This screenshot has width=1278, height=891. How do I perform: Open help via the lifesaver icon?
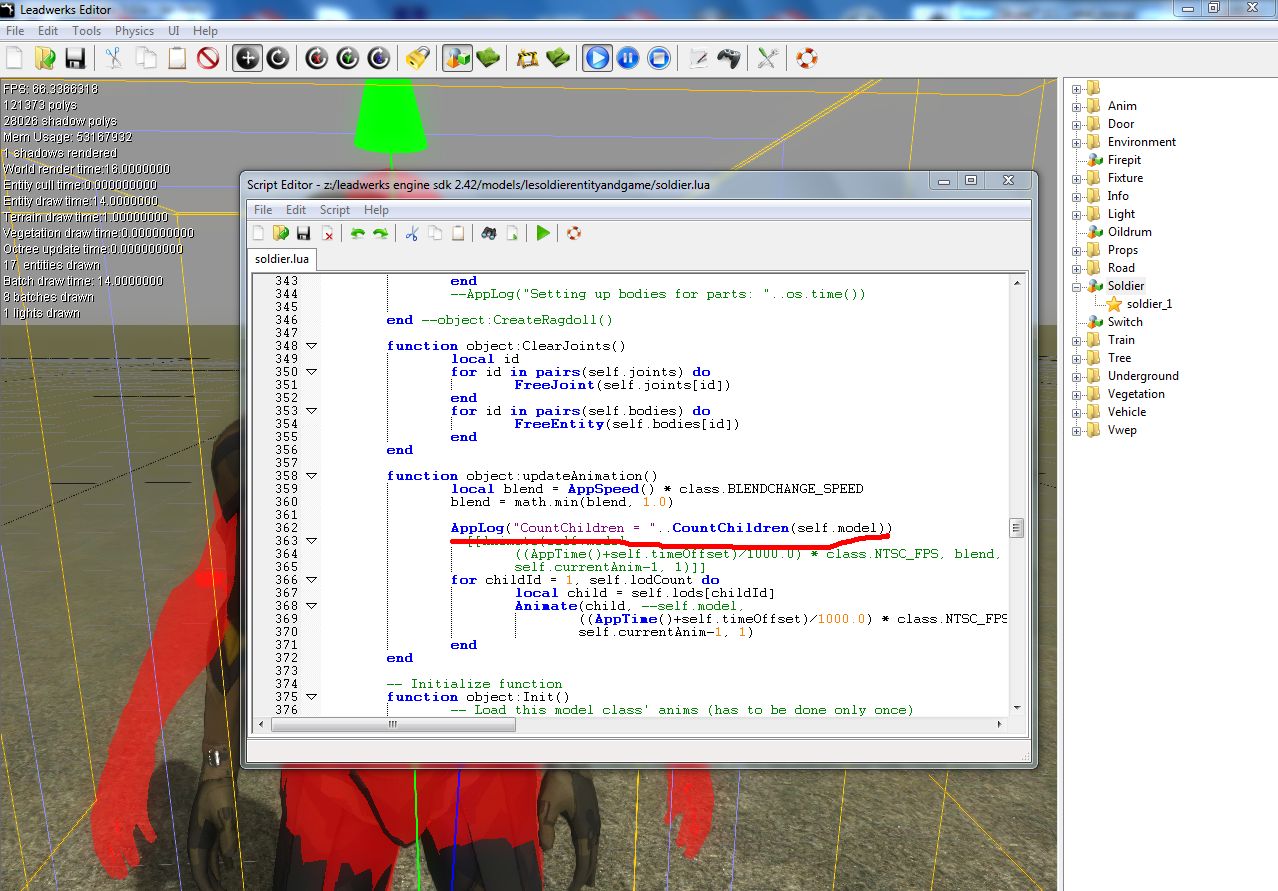[x=806, y=58]
